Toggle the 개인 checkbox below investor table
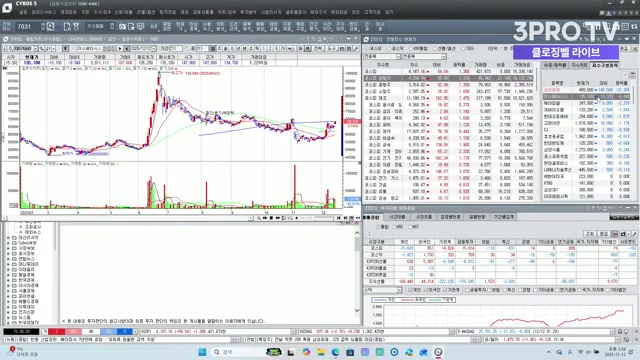The height and width of the screenshot is (360, 640). pyautogui.click(x=410, y=290)
